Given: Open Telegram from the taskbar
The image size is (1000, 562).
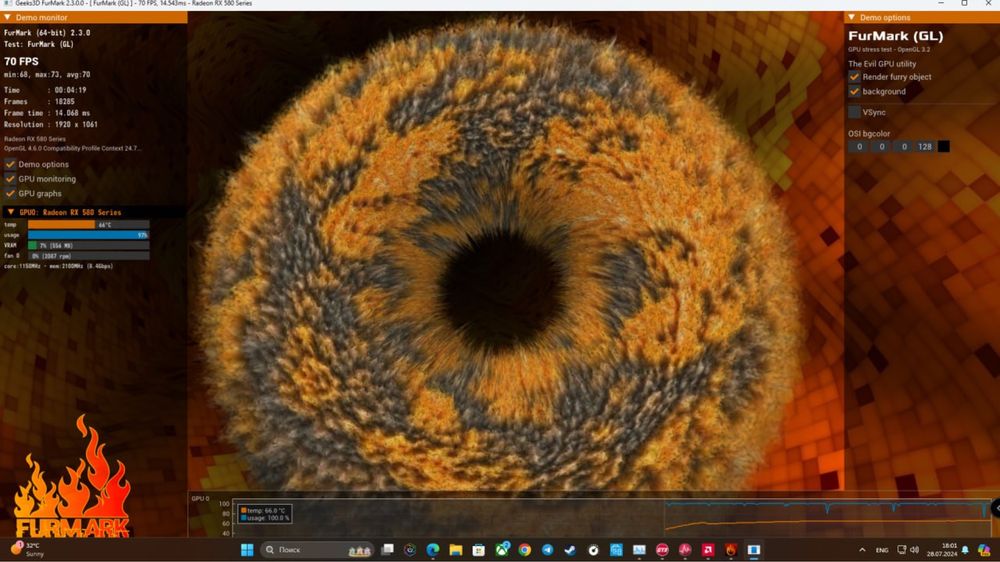Looking at the screenshot, I should (x=547, y=549).
